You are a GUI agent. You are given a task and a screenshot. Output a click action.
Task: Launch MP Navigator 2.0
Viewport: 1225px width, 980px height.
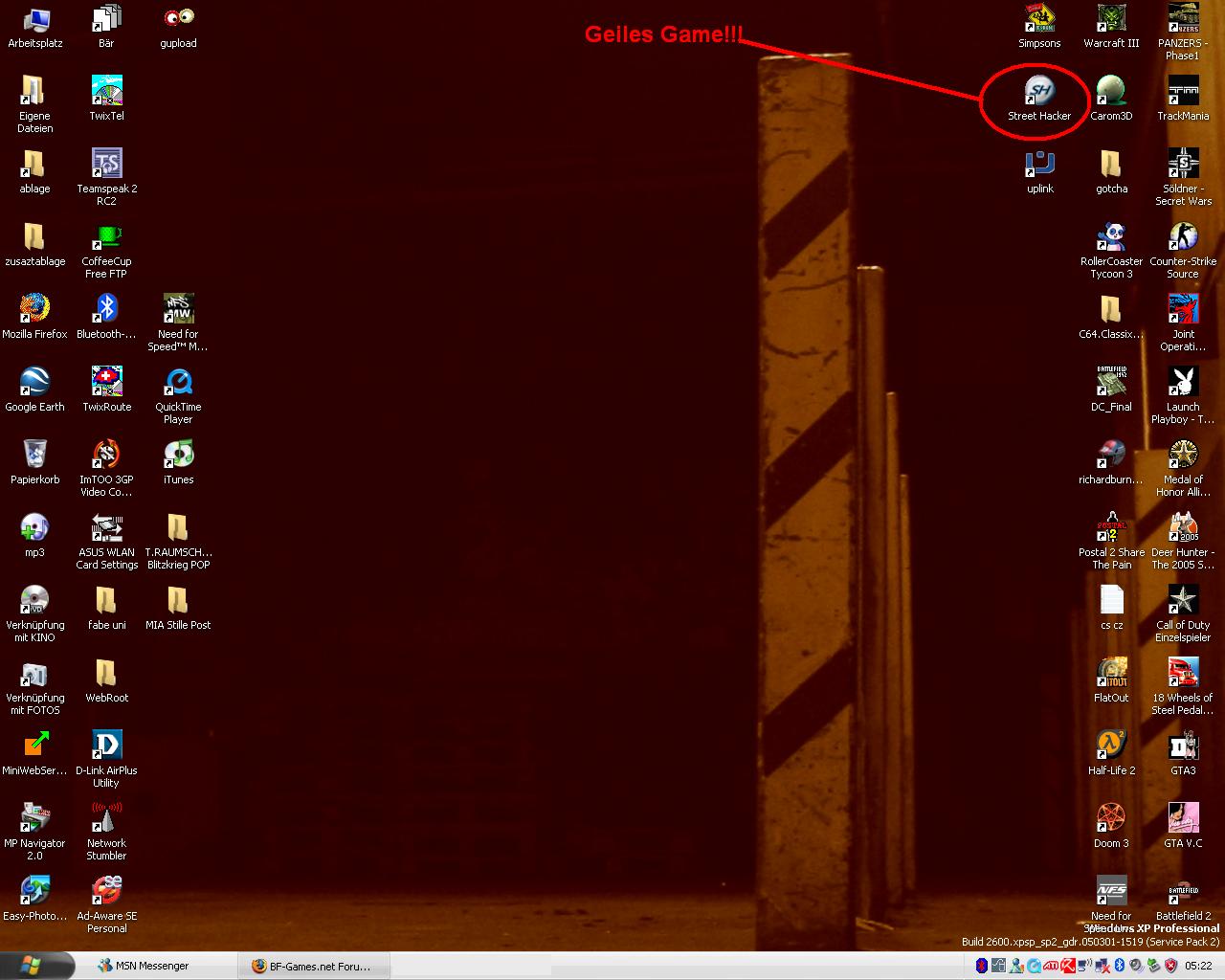click(34, 832)
